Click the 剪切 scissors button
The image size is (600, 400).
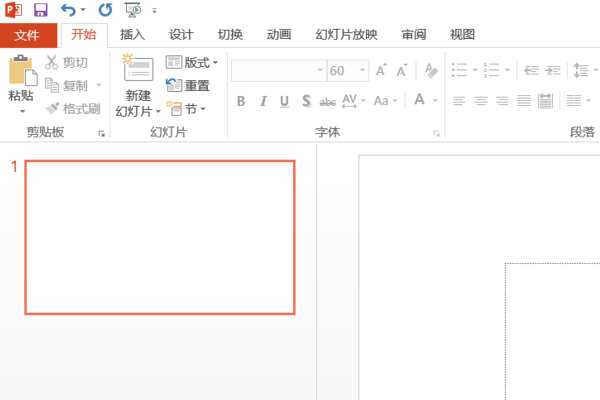(x=67, y=62)
